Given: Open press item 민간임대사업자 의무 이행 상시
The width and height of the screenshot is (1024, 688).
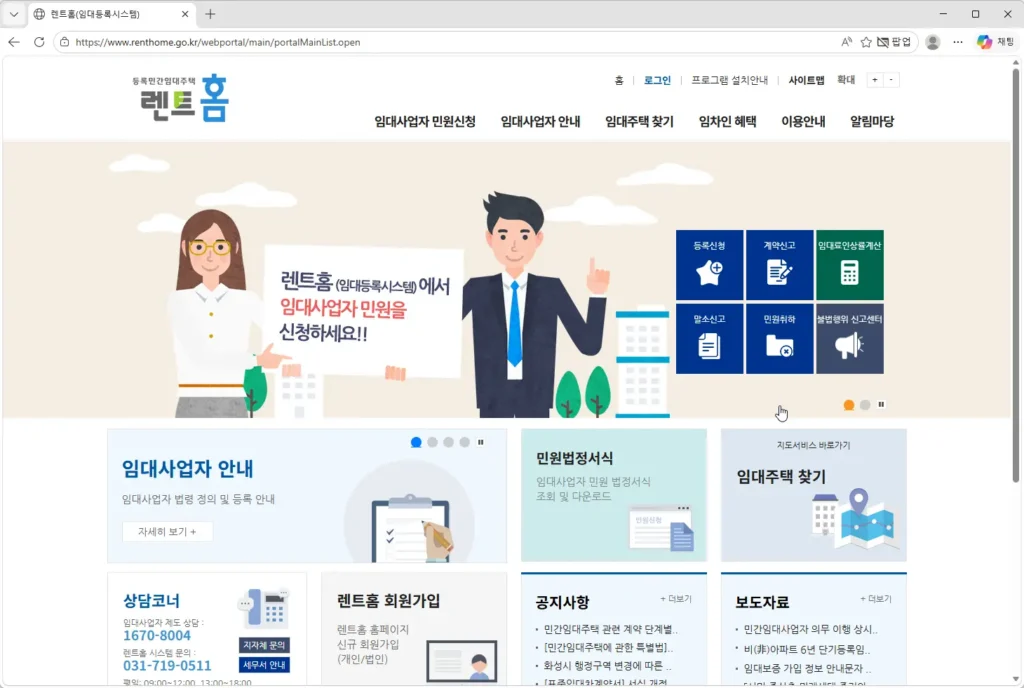Looking at the screenshot, I should (810, 629).
